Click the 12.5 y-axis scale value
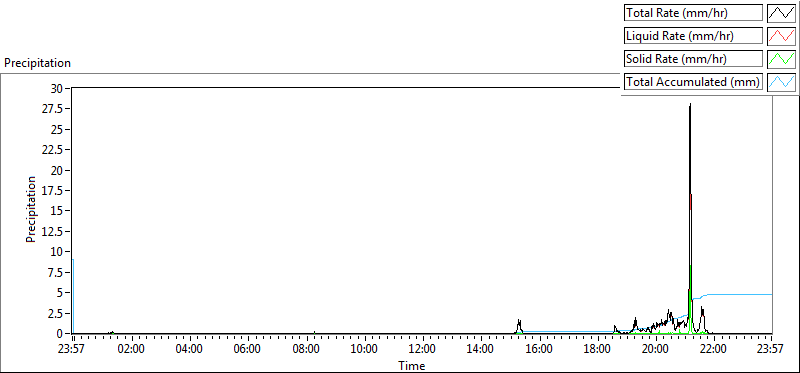 click(x=53, y=232)
